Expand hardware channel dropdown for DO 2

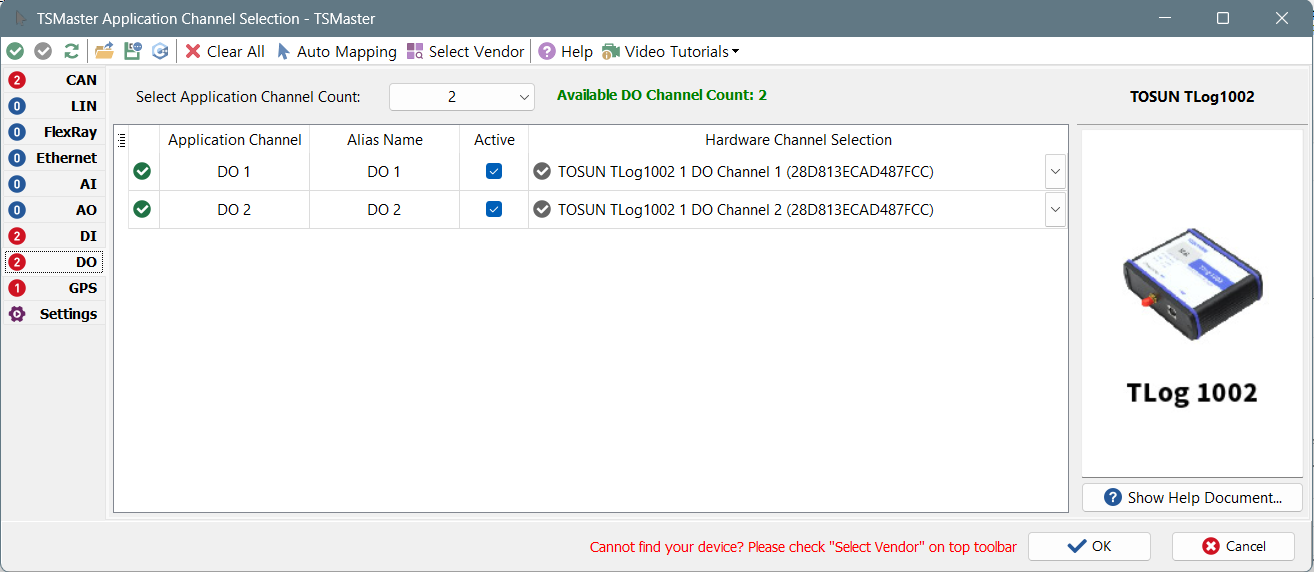click(x=1055, y=209)
